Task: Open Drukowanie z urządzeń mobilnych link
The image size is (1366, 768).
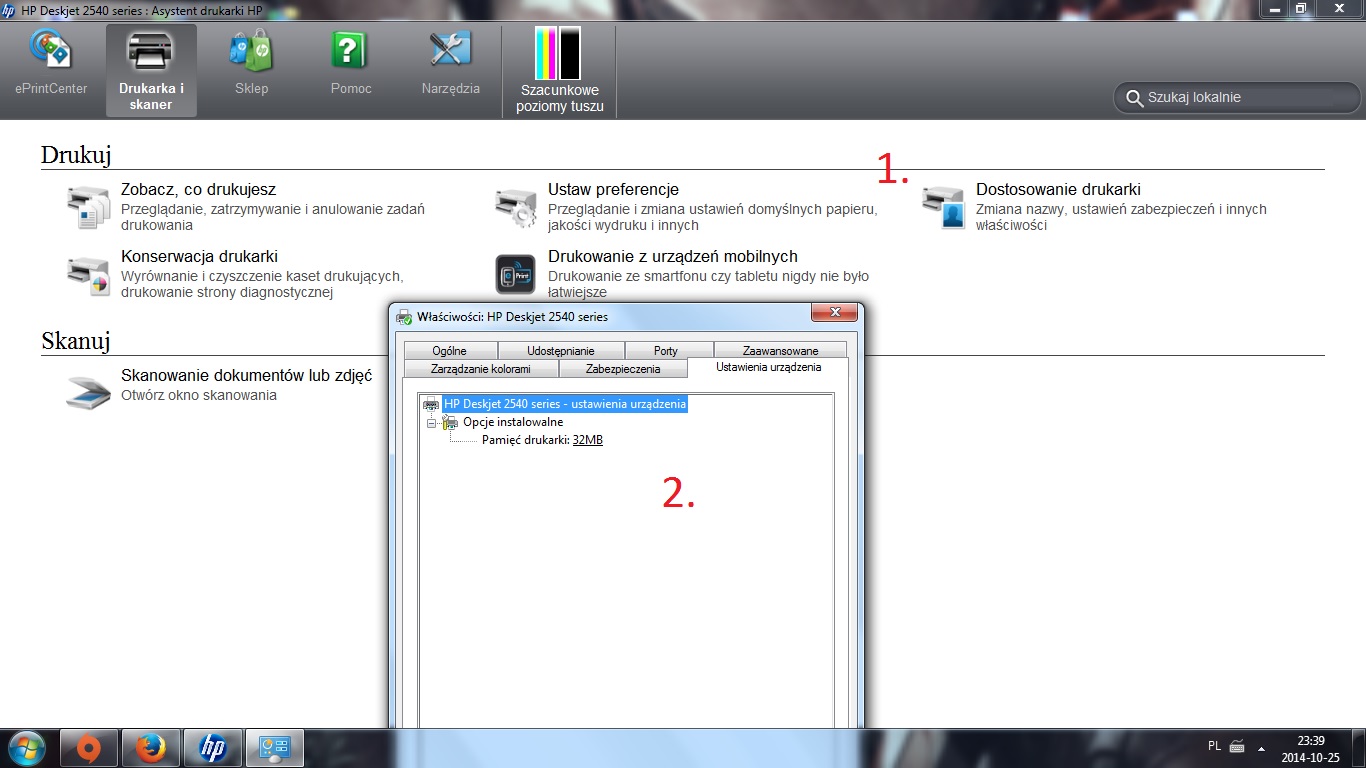Action: coord(673,256)
